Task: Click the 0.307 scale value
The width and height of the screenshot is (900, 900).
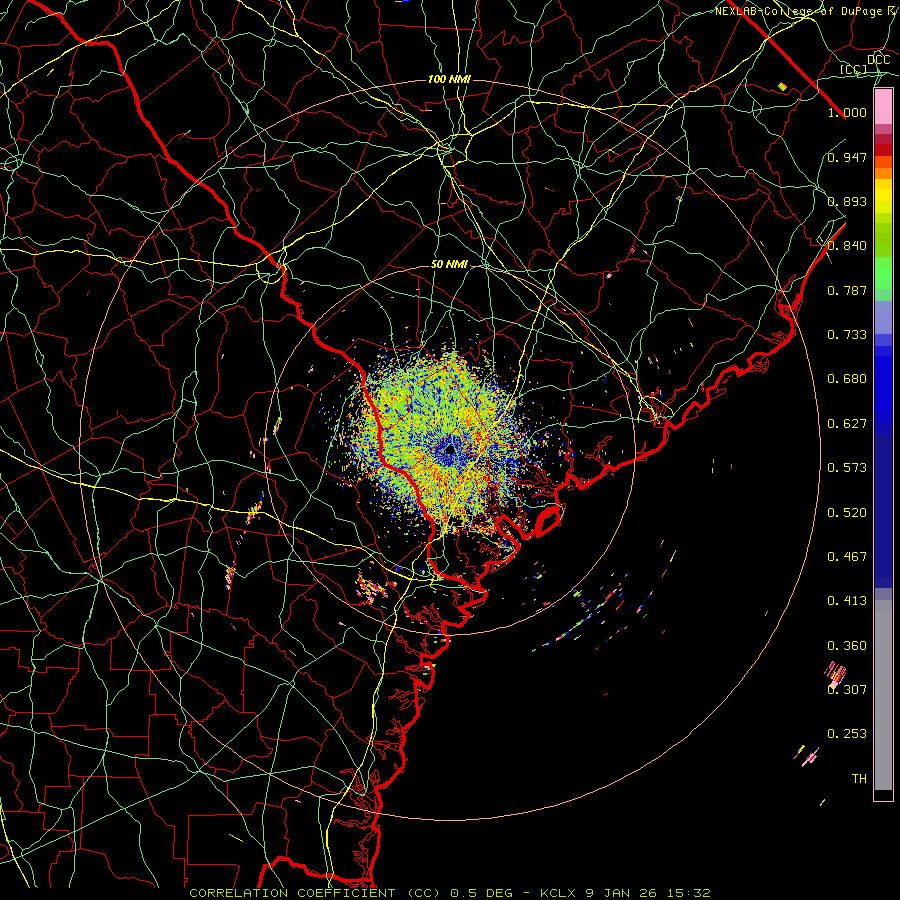Action: pos(847,690)
